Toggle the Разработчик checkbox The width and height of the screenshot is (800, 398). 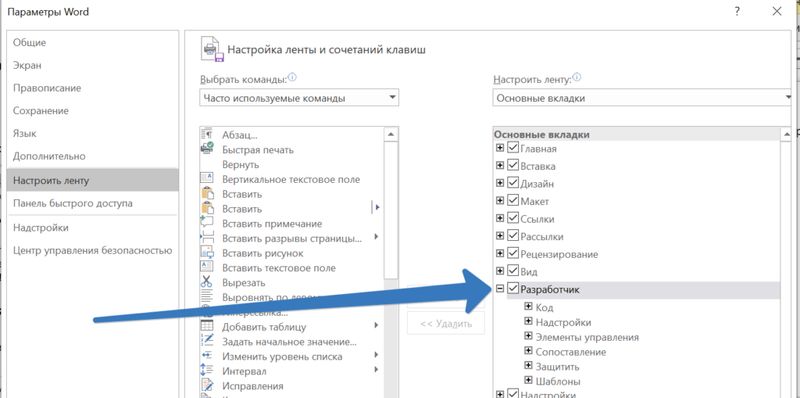(x=513, y=289)
